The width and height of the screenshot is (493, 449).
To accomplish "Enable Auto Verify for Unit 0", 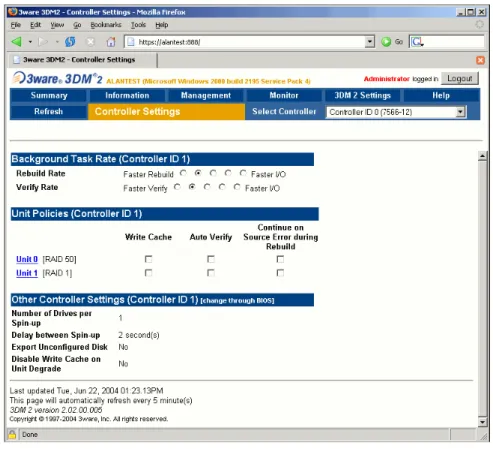I will click(x=211, y=259).
